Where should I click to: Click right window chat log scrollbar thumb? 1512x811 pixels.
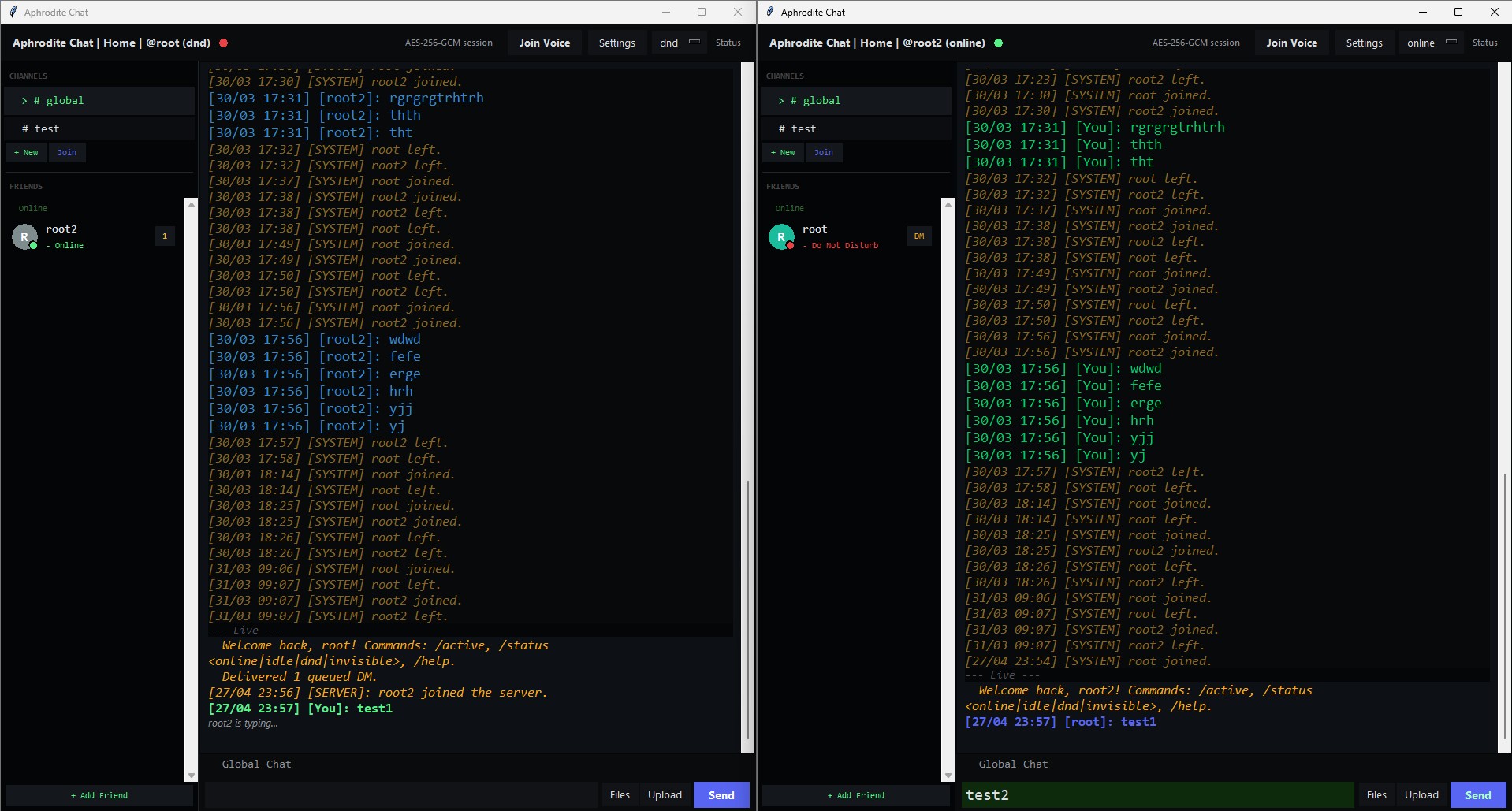1504,605
